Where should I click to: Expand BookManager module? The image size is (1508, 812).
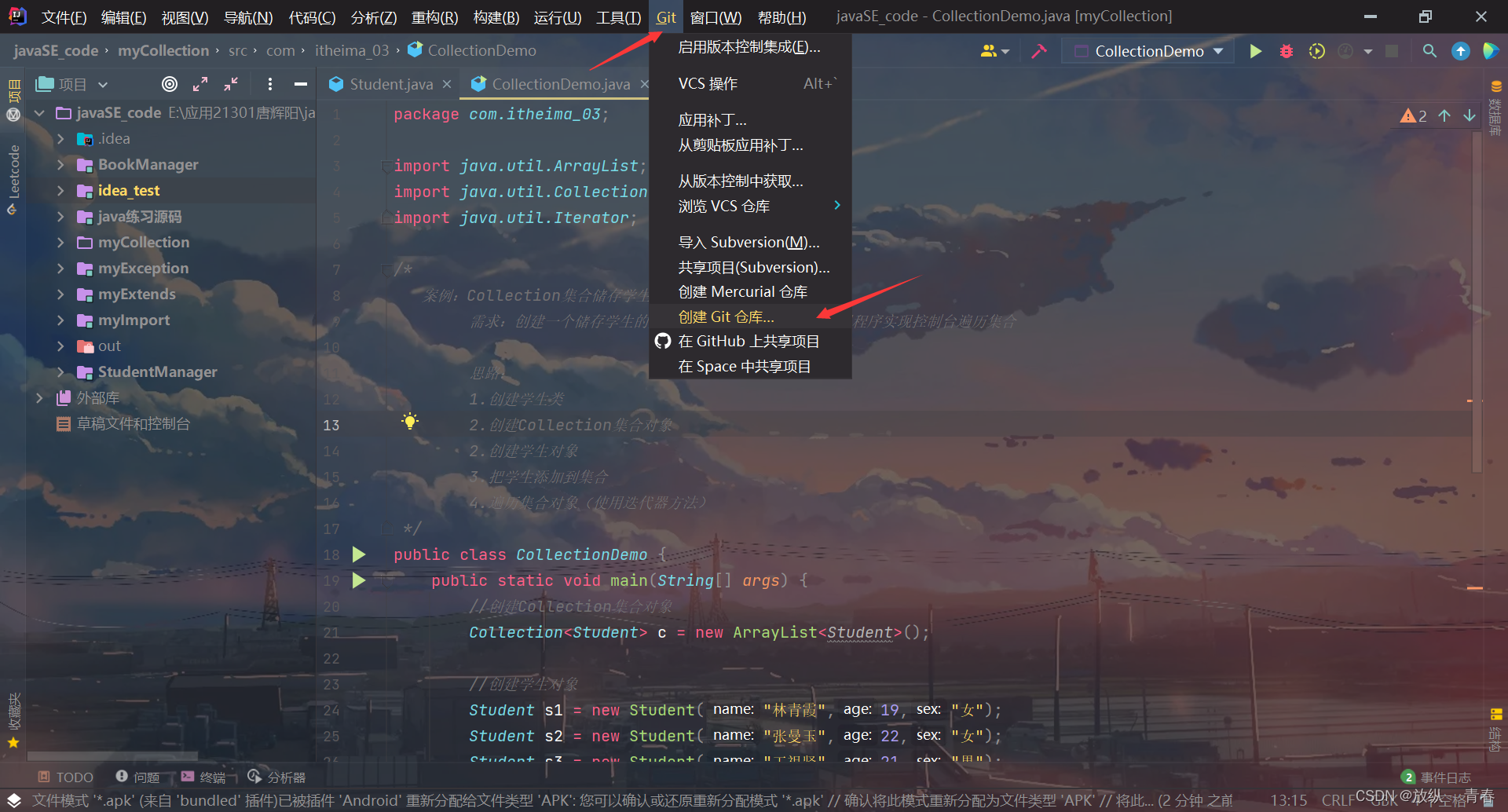coord(60,165)
